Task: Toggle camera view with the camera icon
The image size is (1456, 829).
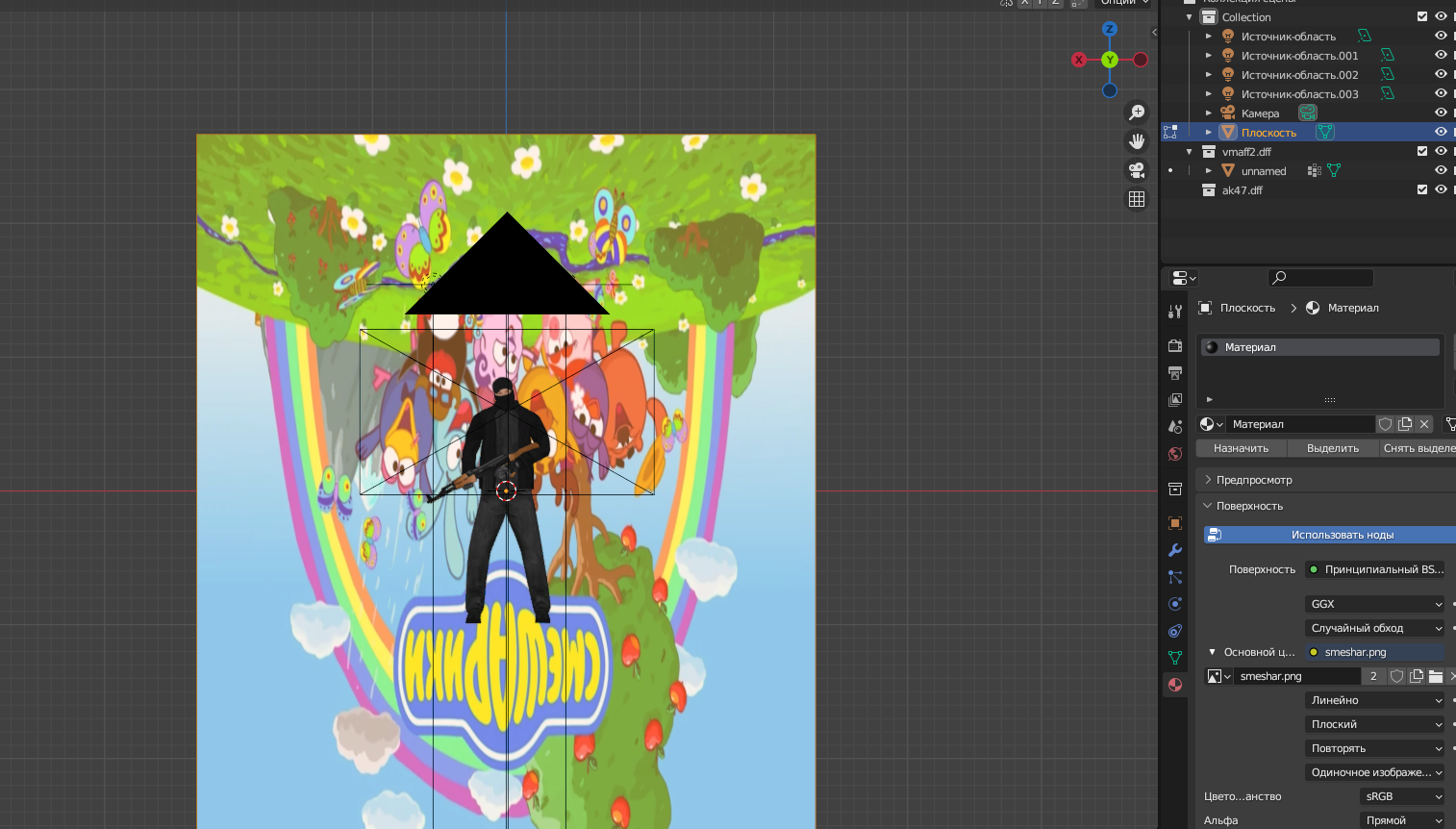Action: click(x=1137, y=170)
